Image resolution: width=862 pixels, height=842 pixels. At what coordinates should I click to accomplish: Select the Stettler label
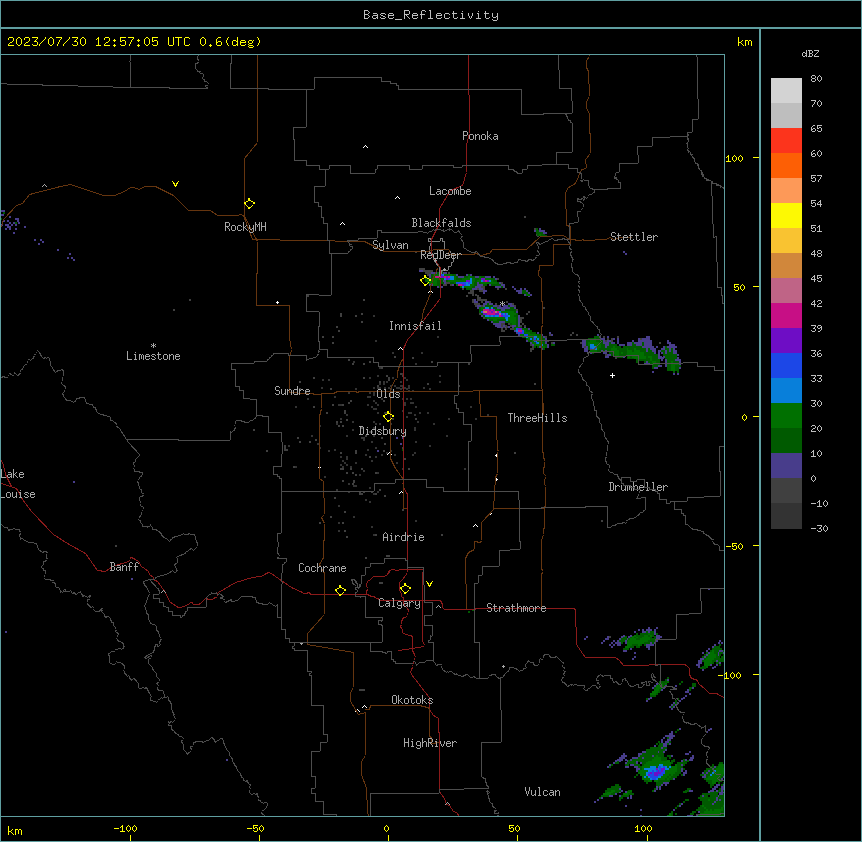(x=634, y=237)
